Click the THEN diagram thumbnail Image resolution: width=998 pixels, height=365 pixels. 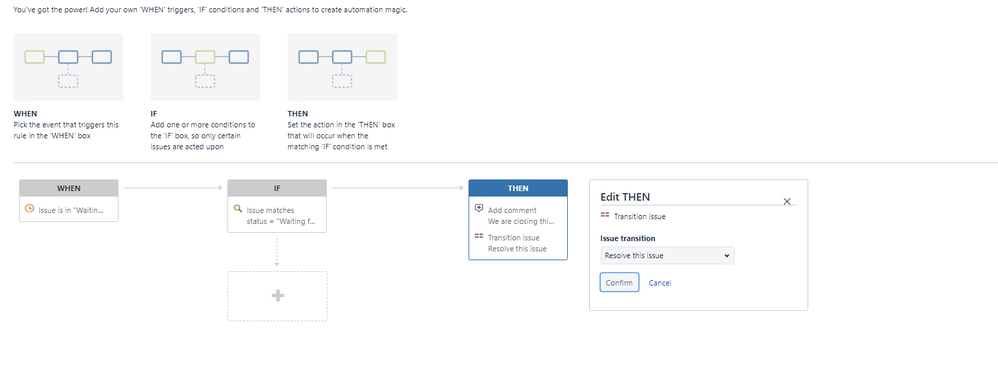coord(342,67)
